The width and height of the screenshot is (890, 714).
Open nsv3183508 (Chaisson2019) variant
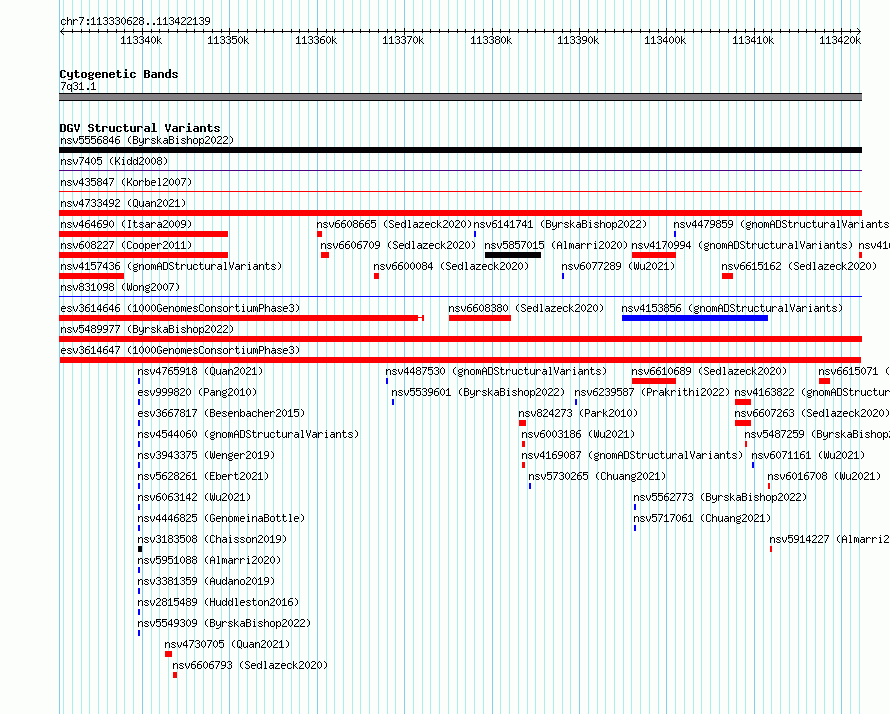pos(212,539)
